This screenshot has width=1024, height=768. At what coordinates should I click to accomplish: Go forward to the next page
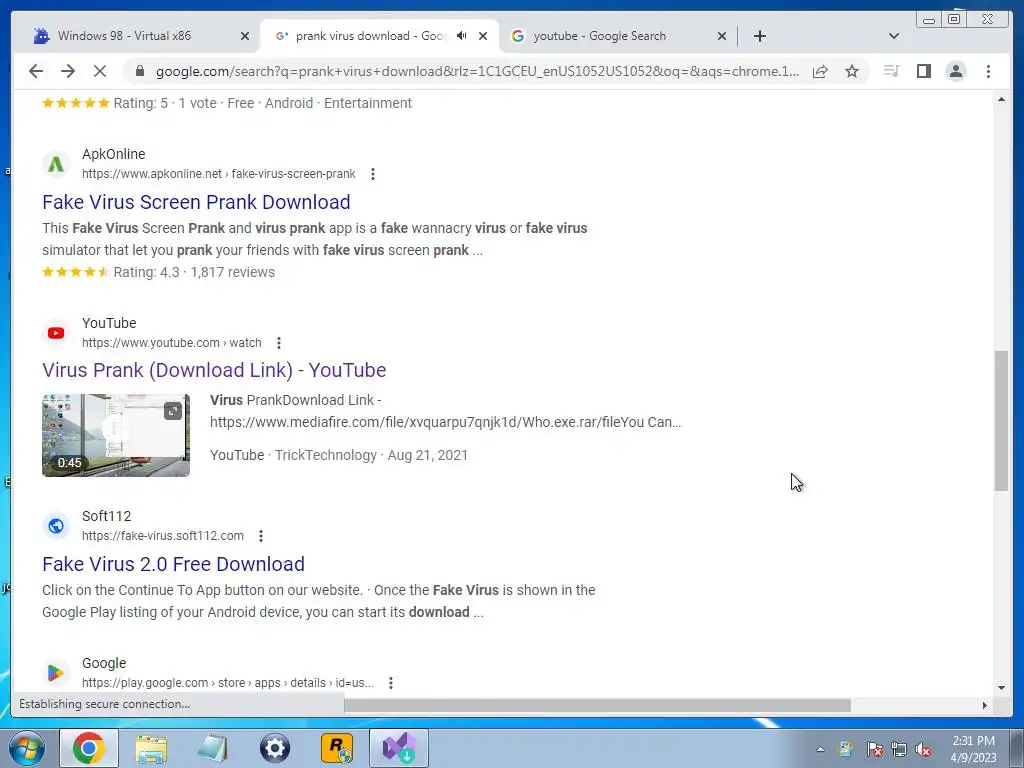pyautogui.click(x=68, y=71)
